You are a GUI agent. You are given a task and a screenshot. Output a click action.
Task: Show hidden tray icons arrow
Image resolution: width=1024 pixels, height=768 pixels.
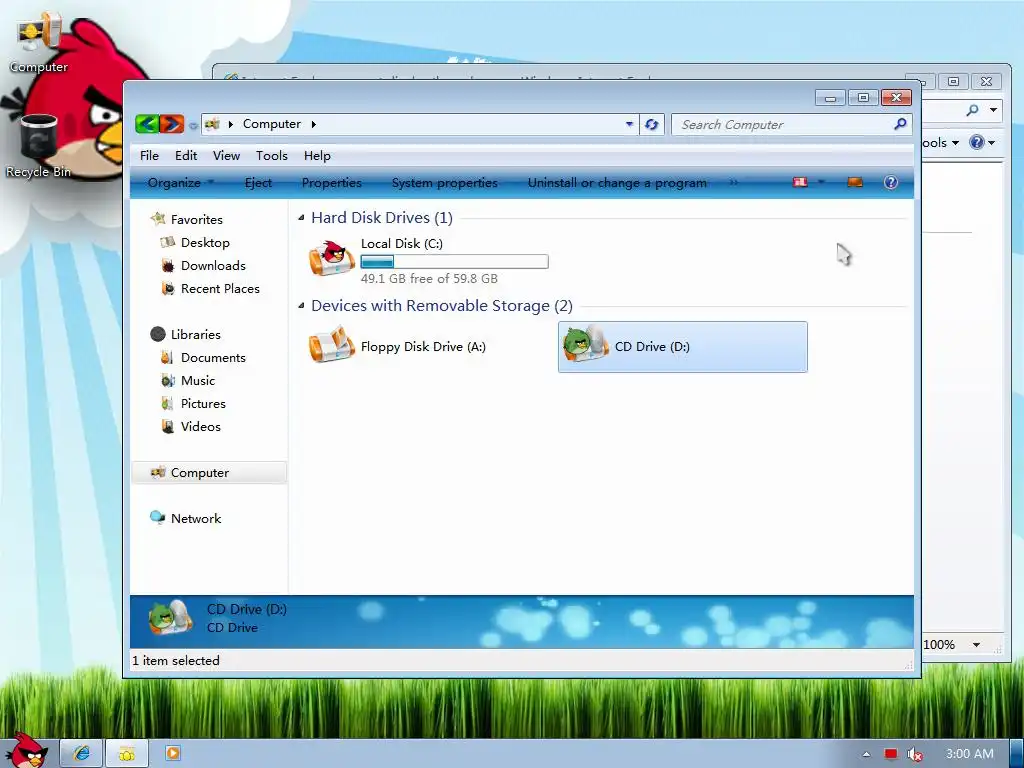(867, 754)
